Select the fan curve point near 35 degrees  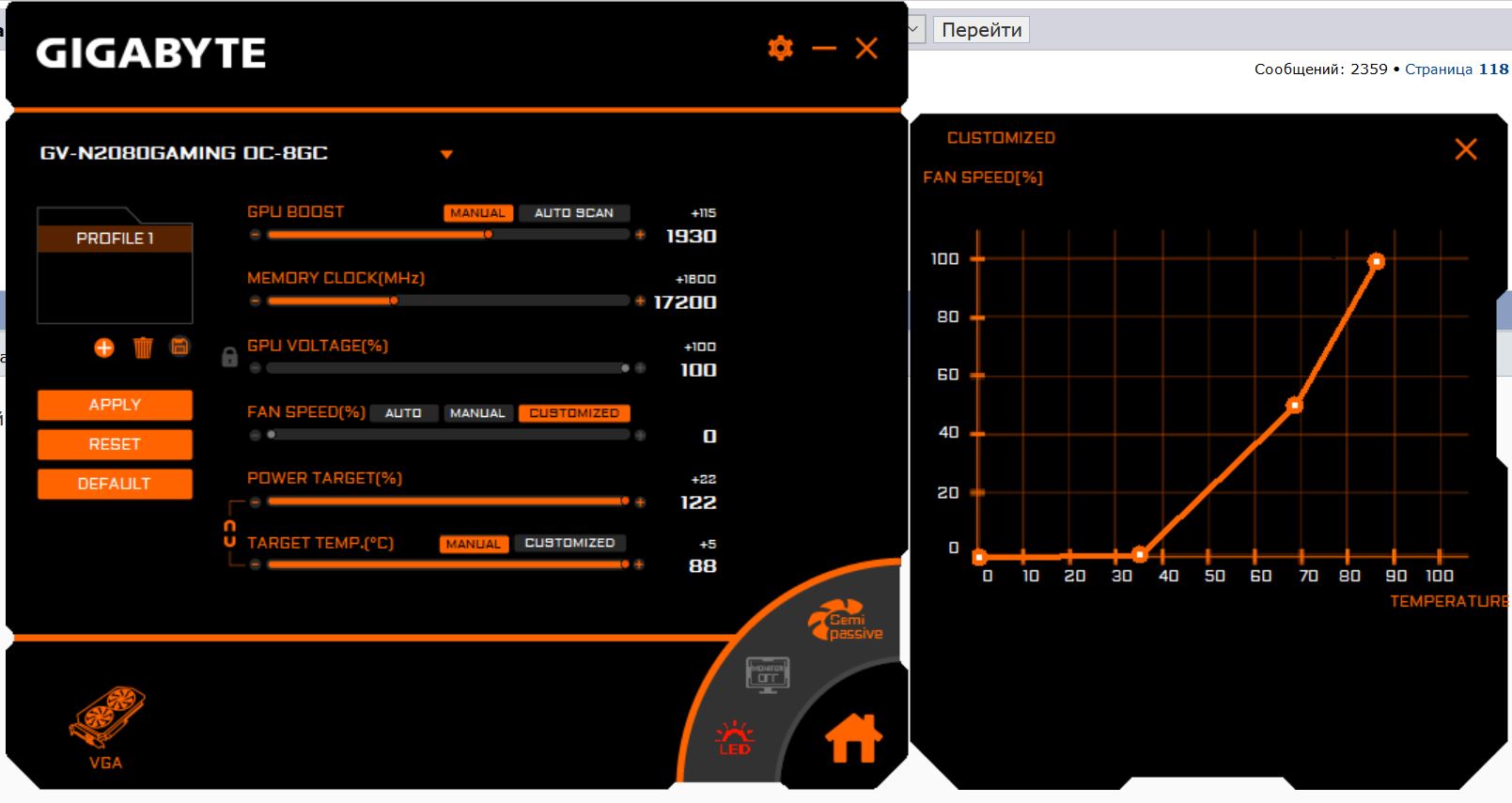1140,555
